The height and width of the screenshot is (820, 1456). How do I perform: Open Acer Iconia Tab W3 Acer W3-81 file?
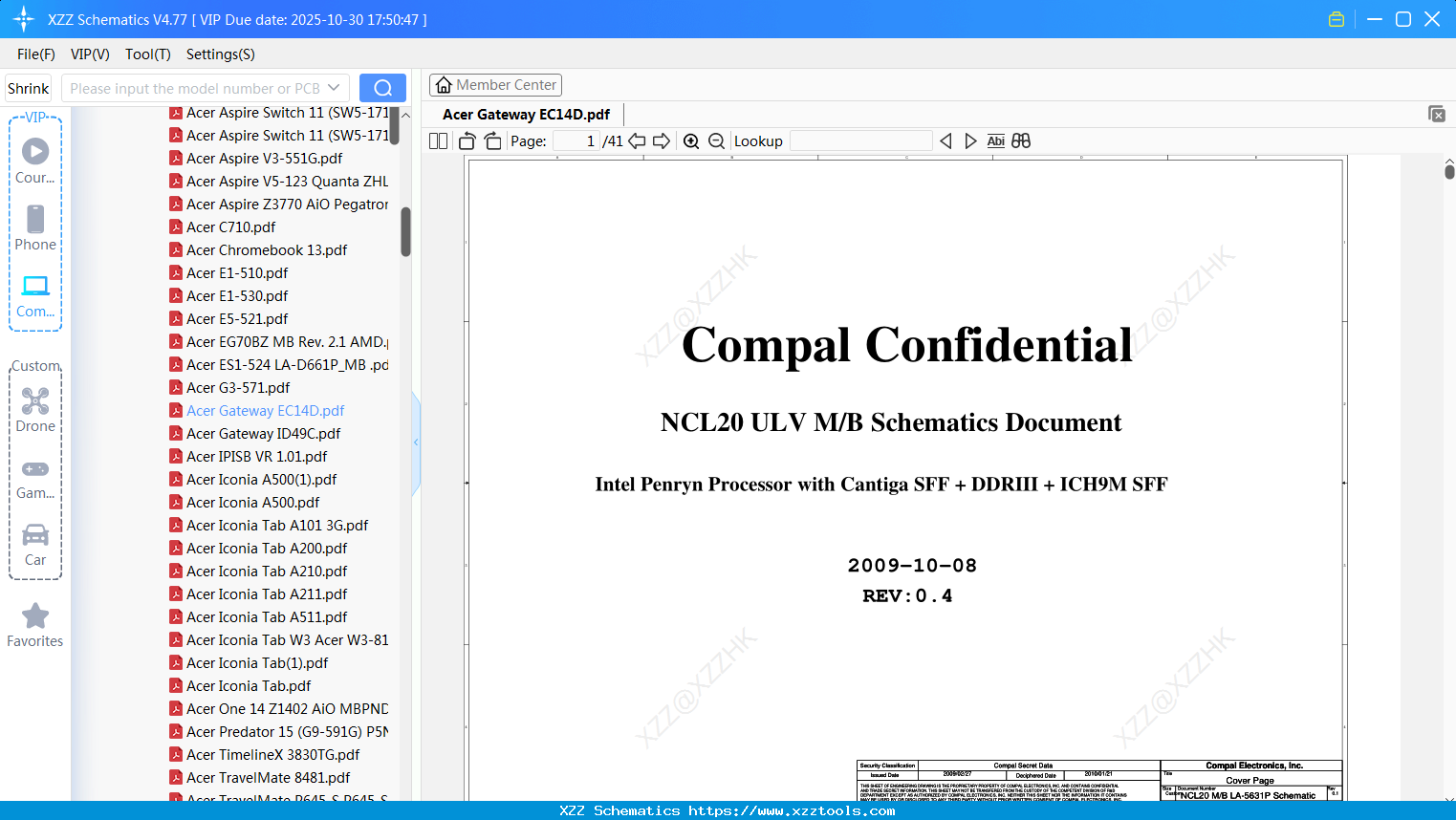click(279, 640)
